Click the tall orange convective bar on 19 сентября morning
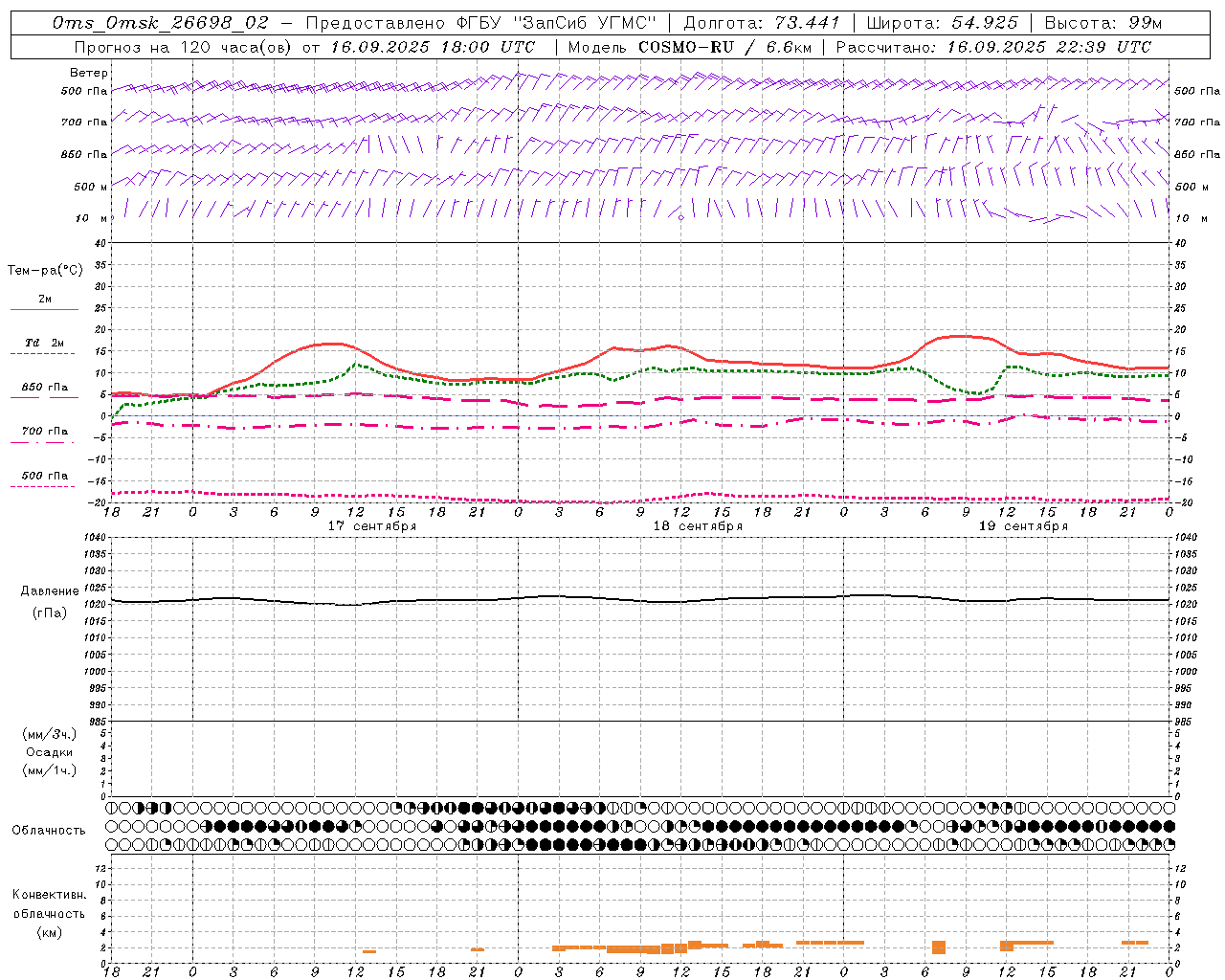1225x980 pixels. 939,947
